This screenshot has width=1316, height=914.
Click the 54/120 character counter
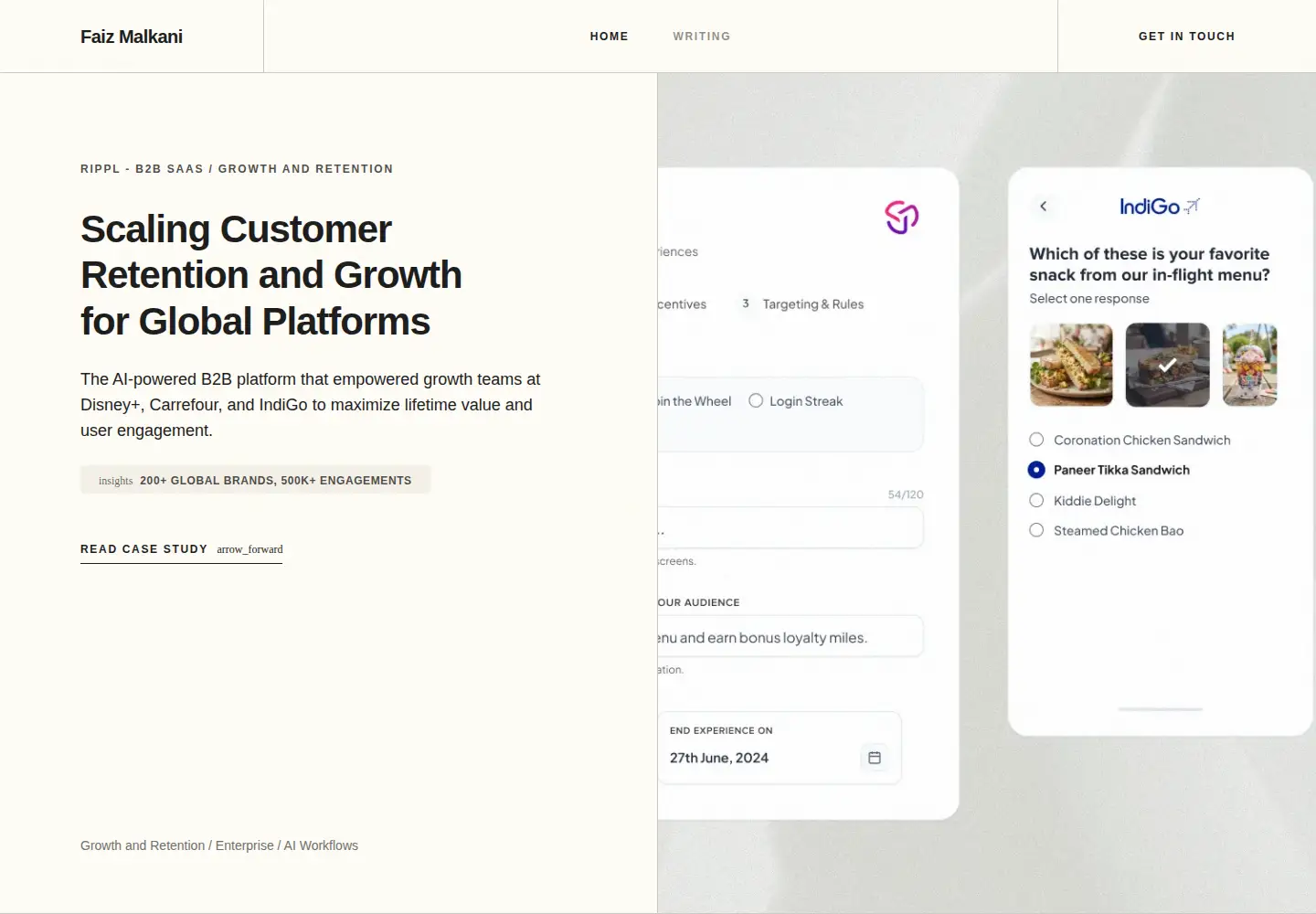click(906, 494)
